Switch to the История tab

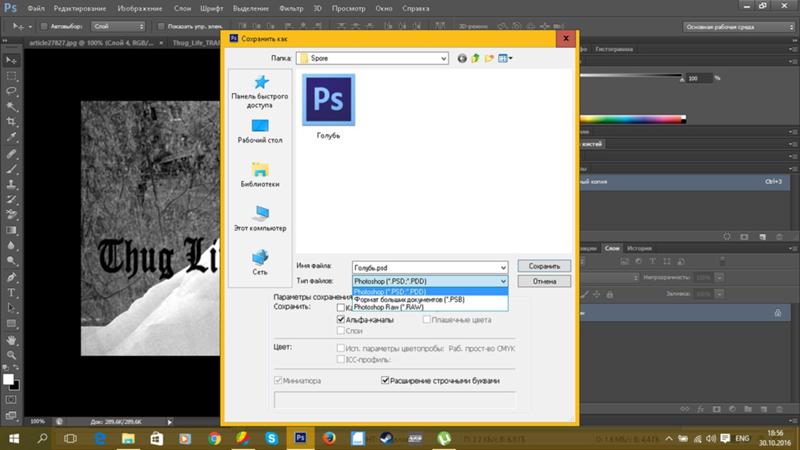[639, 248]
